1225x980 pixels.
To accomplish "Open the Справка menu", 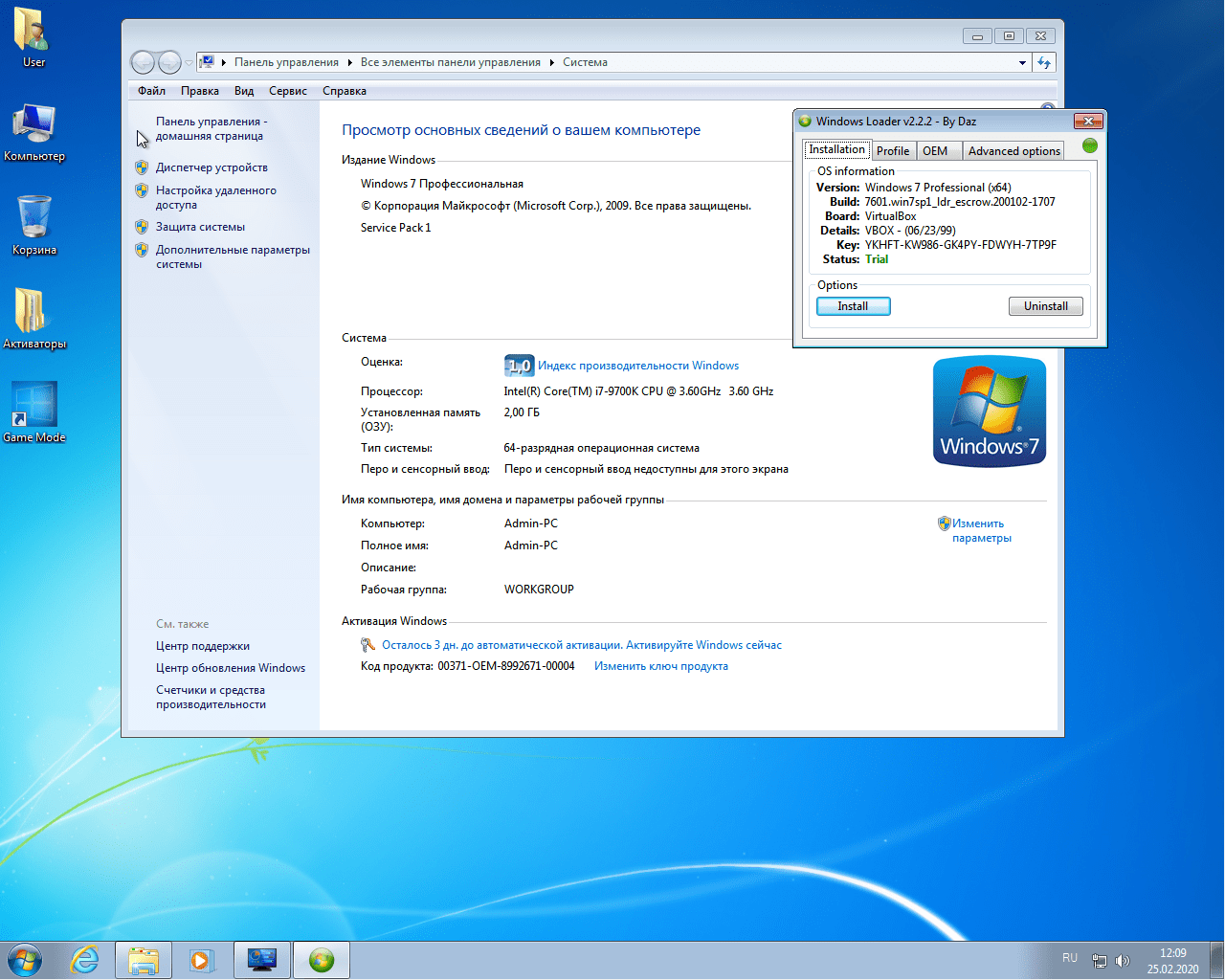I will [x=345, y=91].
